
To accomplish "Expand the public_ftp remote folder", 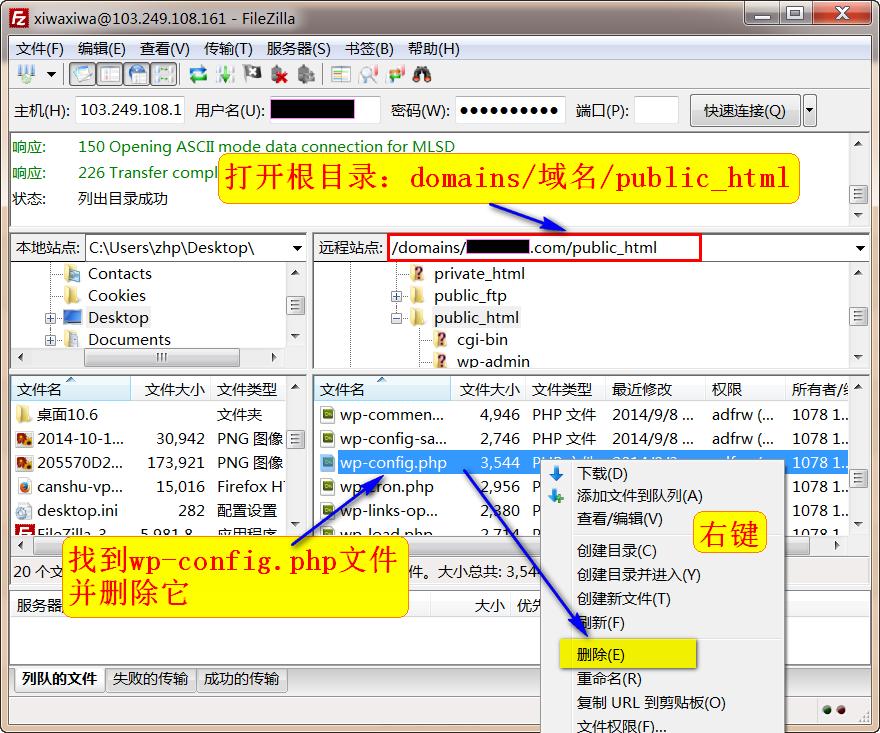I will [x=396, y=296].
